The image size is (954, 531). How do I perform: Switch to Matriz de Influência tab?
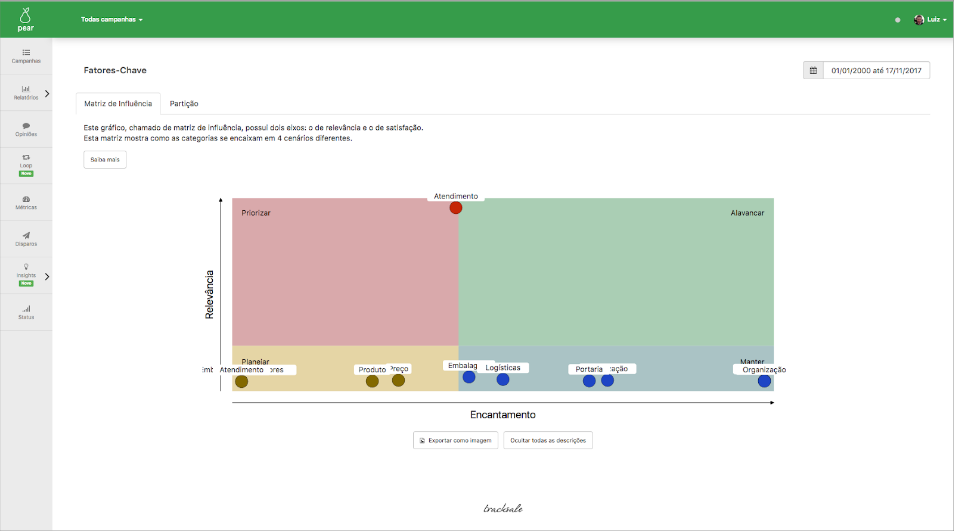(118, 103)
